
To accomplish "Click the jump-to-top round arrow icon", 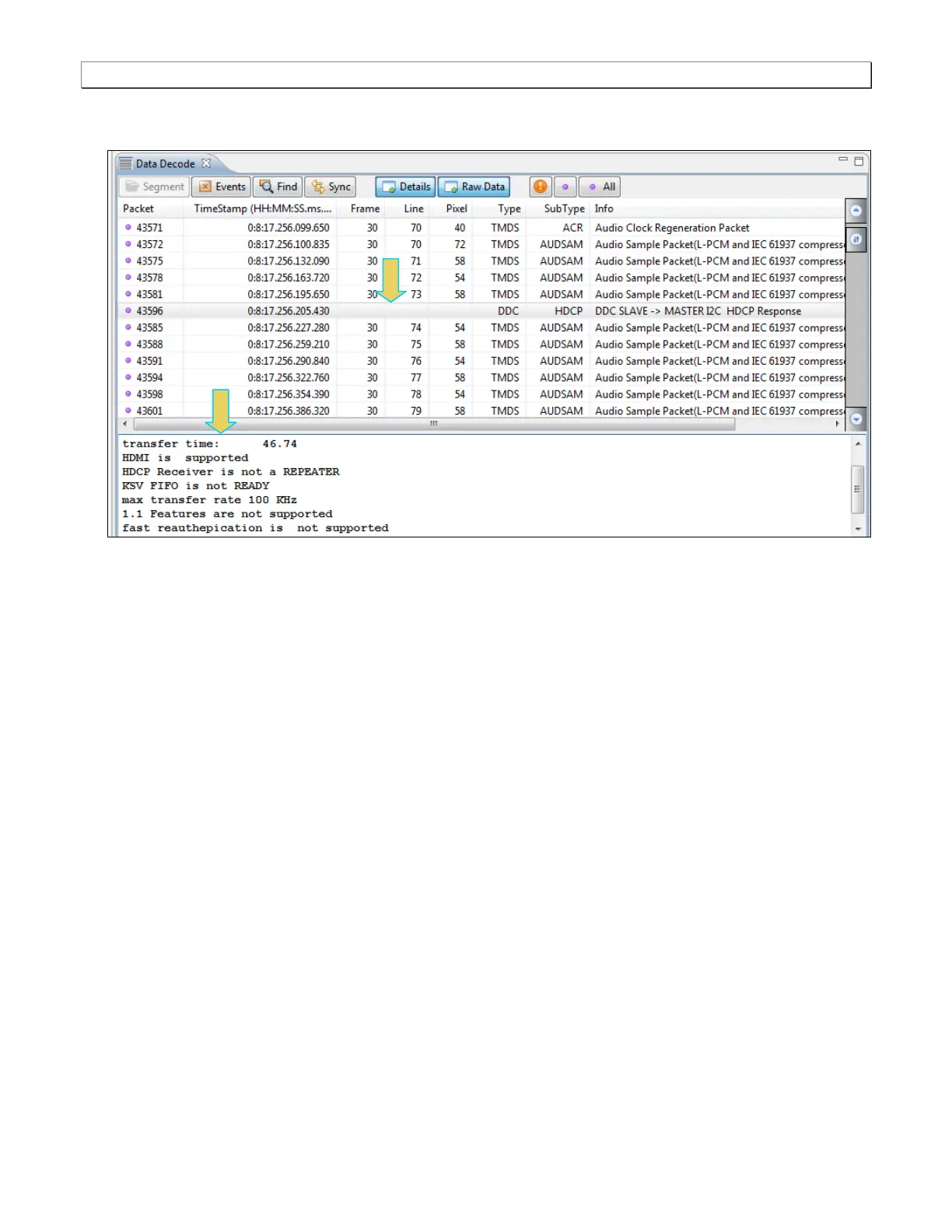I will (x=856, y=211).
